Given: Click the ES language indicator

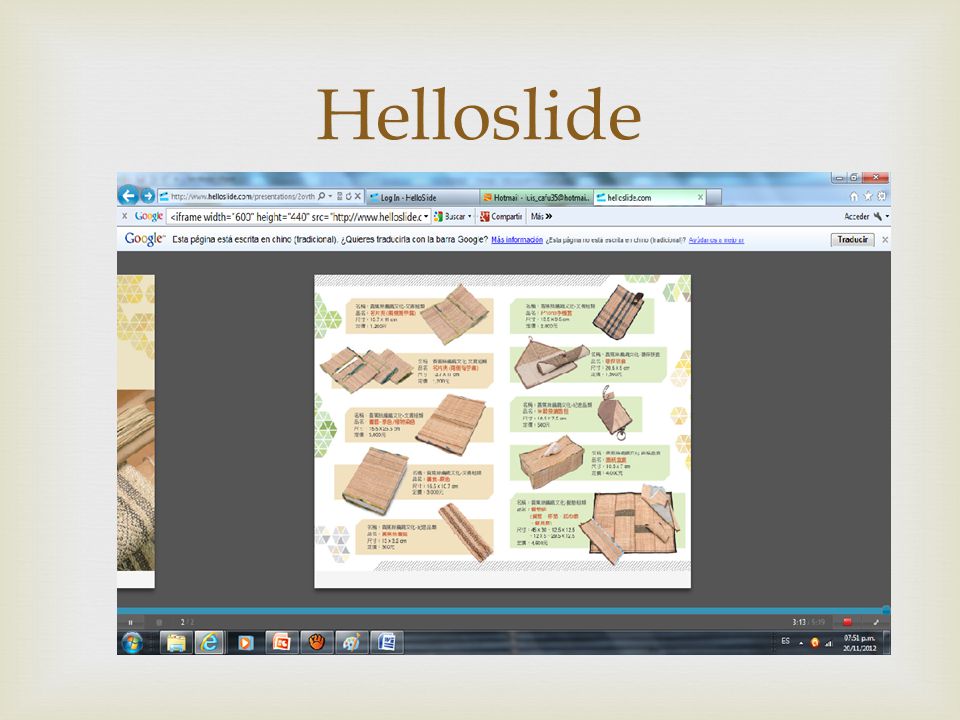Looking at the screenshot, I should [x=786, y=642].
